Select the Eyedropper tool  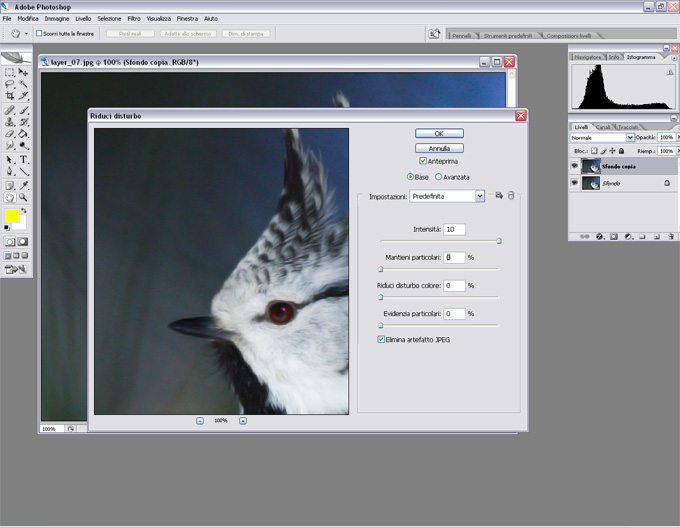[x=23, y=186]
